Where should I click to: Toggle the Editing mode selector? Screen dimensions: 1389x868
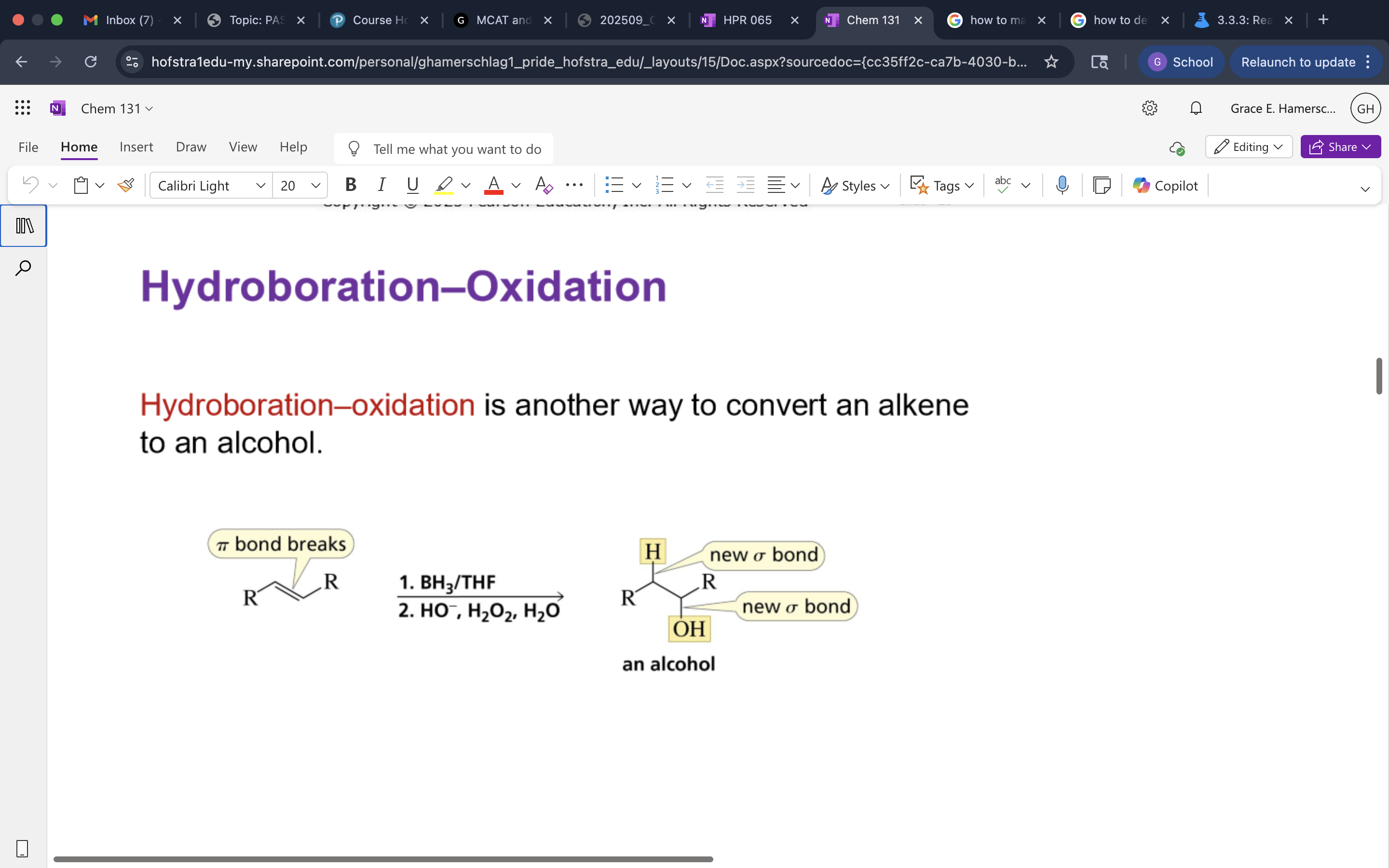tap(1248, 147)
